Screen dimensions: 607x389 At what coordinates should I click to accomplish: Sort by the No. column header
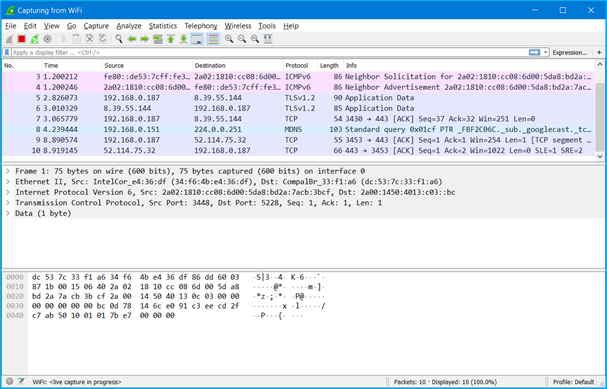point(21,65)
